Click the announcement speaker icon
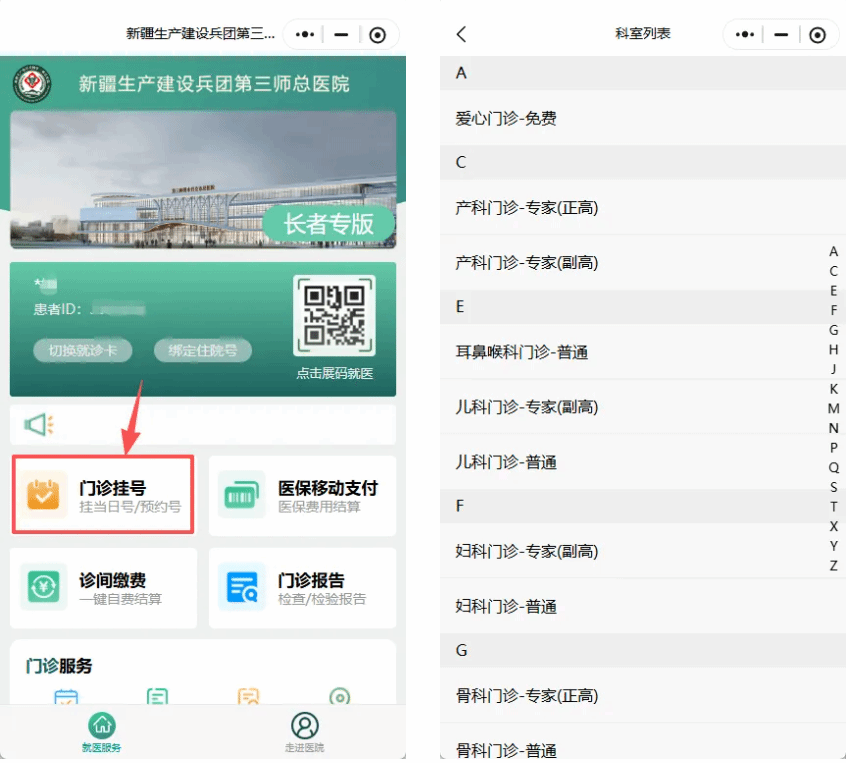846x763 pixels. click(38, 425)
